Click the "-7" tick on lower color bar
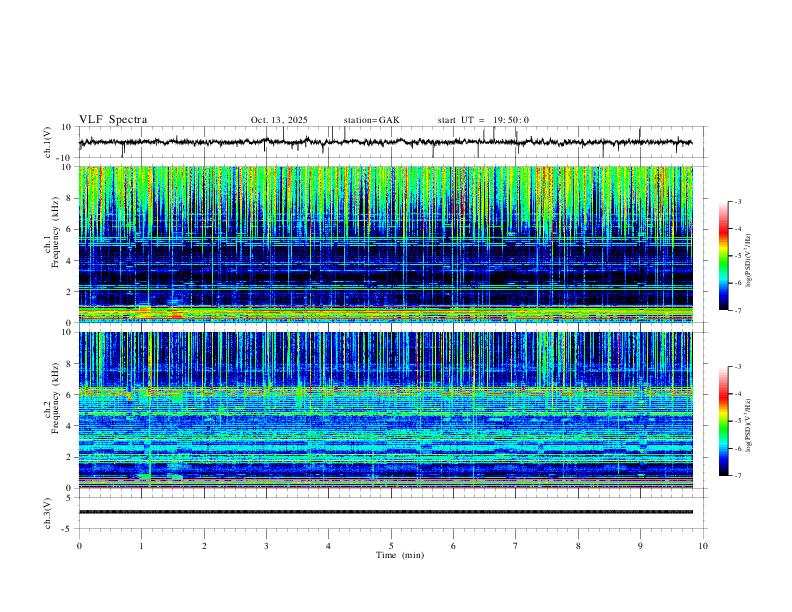The width and height of the screenshot is (792, 612). (x=737, y=475)
